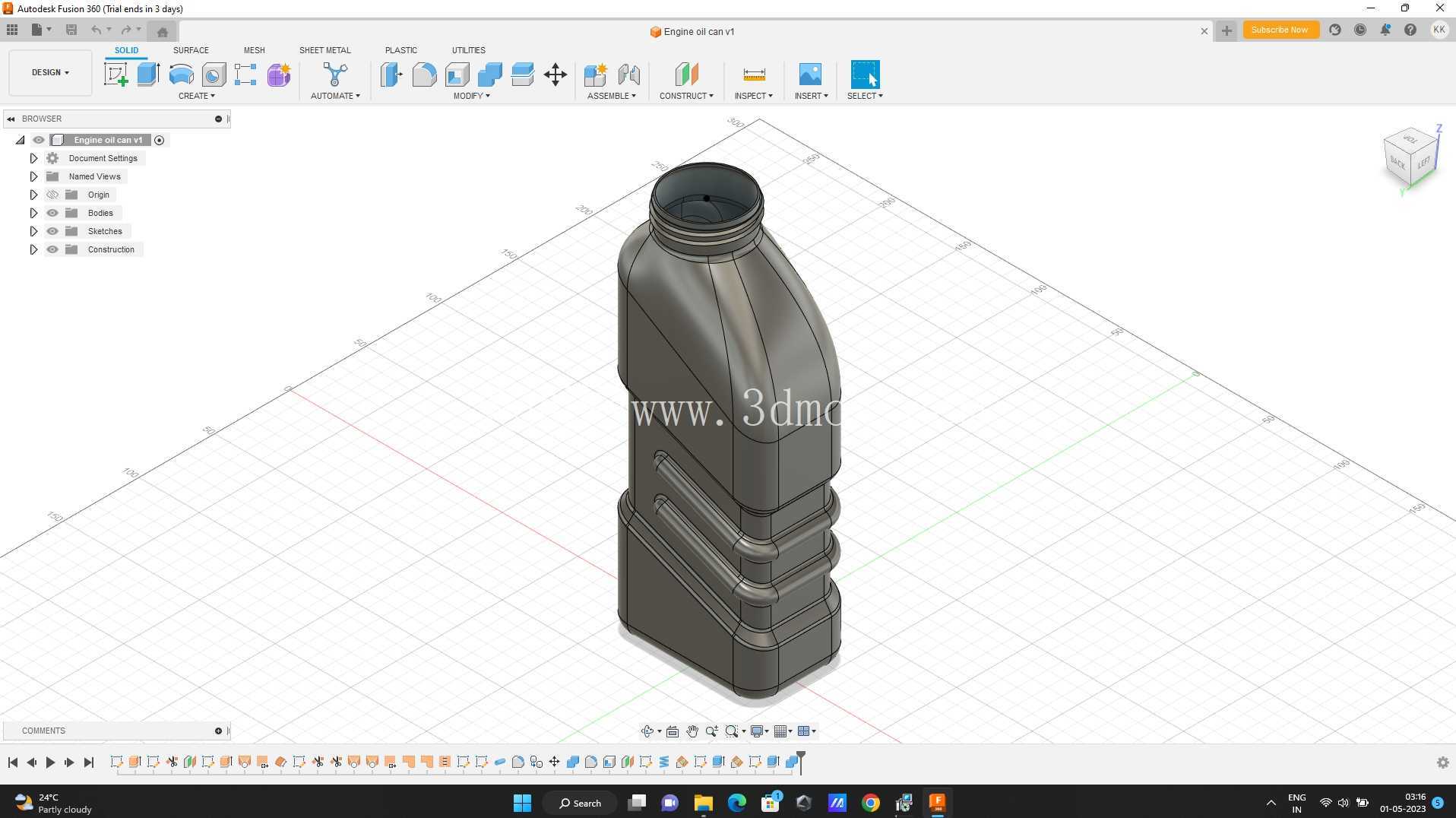Jump to the timeline end

[x=89, y=763]
